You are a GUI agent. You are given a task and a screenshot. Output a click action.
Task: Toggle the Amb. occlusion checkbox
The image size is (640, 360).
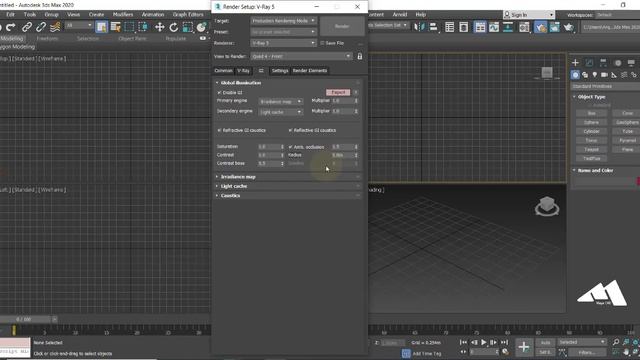tap(291, 147)
